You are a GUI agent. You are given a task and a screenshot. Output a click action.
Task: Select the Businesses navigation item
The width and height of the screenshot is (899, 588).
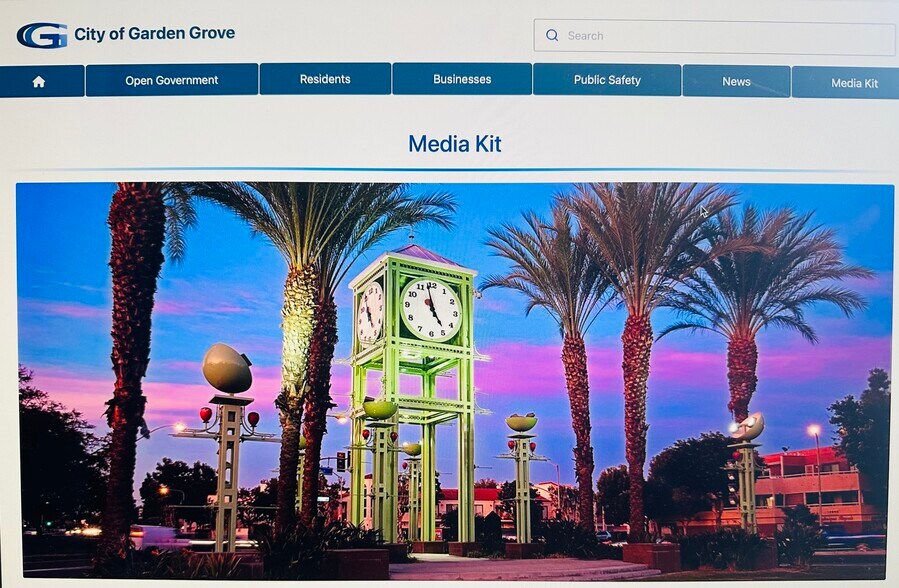[x=462, y=78]
